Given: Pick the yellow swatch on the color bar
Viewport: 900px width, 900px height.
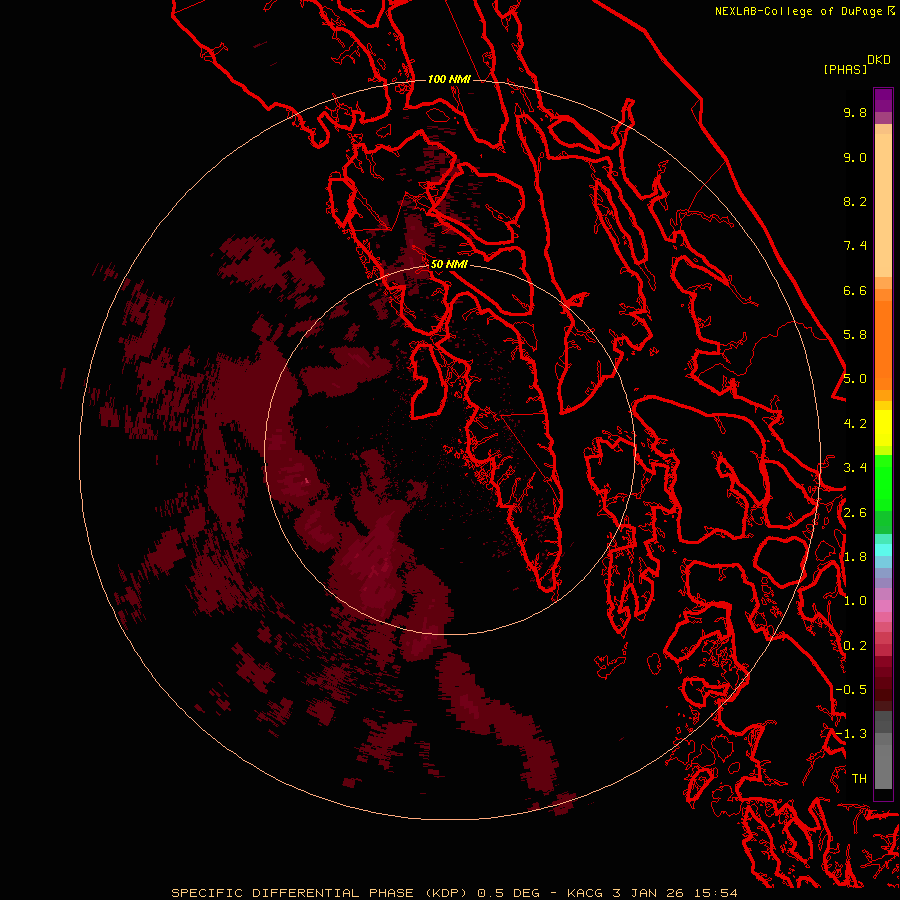Looking at the screenshot, I should [x=883, y=428].
